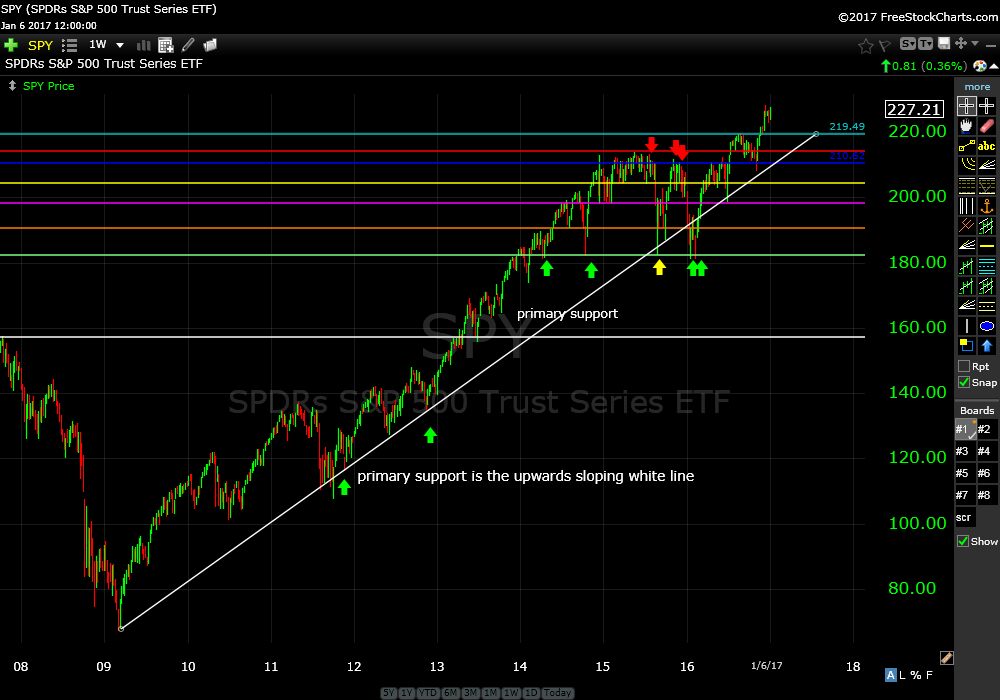Select the blue up arrow marker tool
The height and width of the screenshot is (700, 1000).
tap(987, 346)
